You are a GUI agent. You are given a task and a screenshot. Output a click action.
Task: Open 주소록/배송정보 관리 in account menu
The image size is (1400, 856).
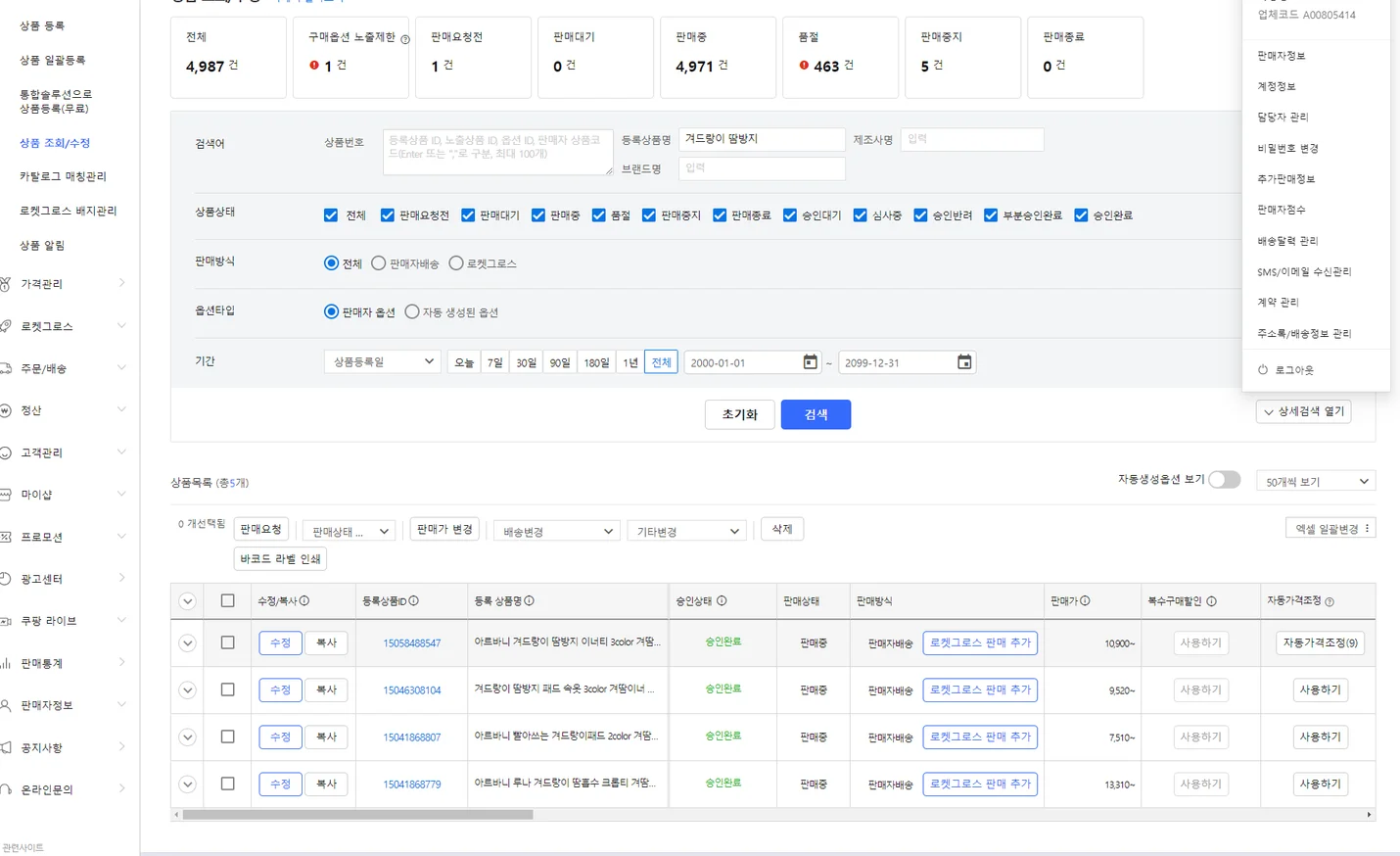tap(1304, 333)
